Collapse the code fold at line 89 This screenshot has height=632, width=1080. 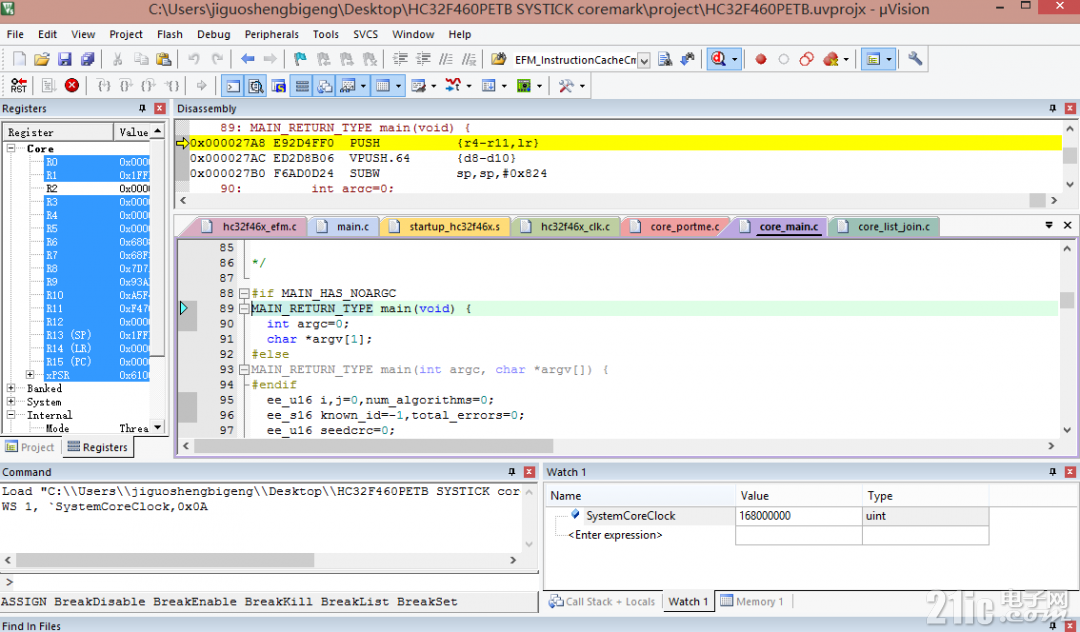pos(244,308)
